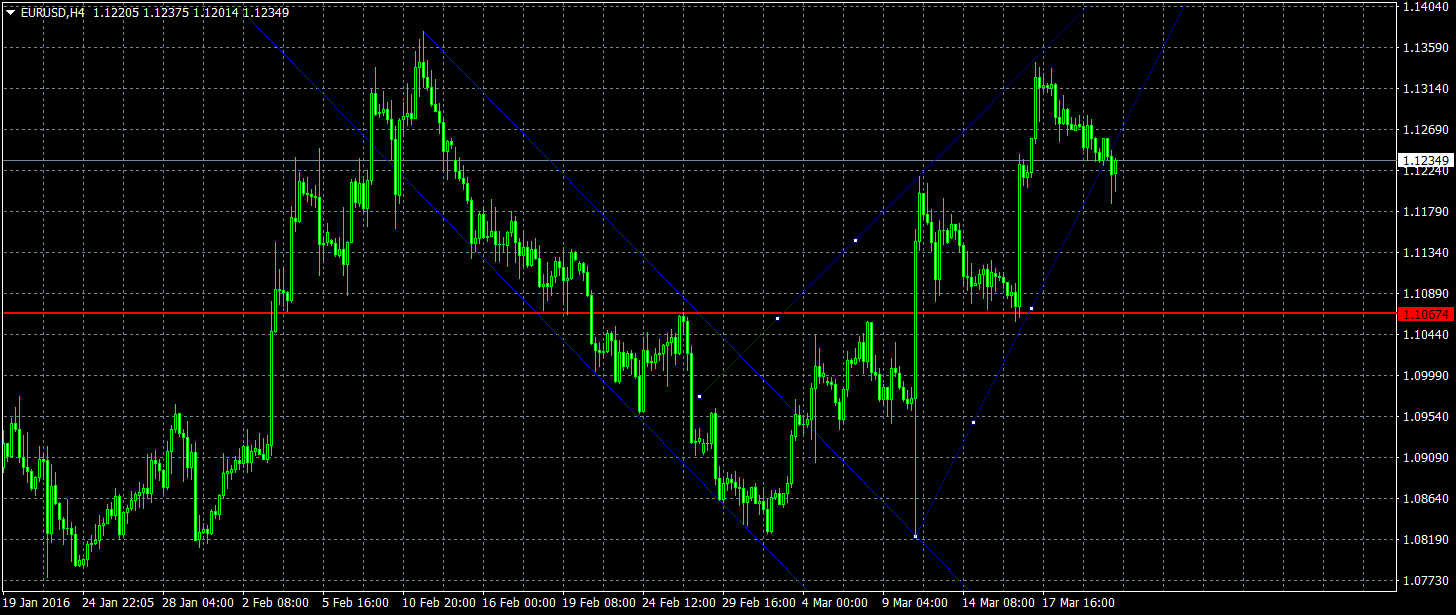
Task: Click the 4 Mar 00:00 time label
Action: pos(835,603)
